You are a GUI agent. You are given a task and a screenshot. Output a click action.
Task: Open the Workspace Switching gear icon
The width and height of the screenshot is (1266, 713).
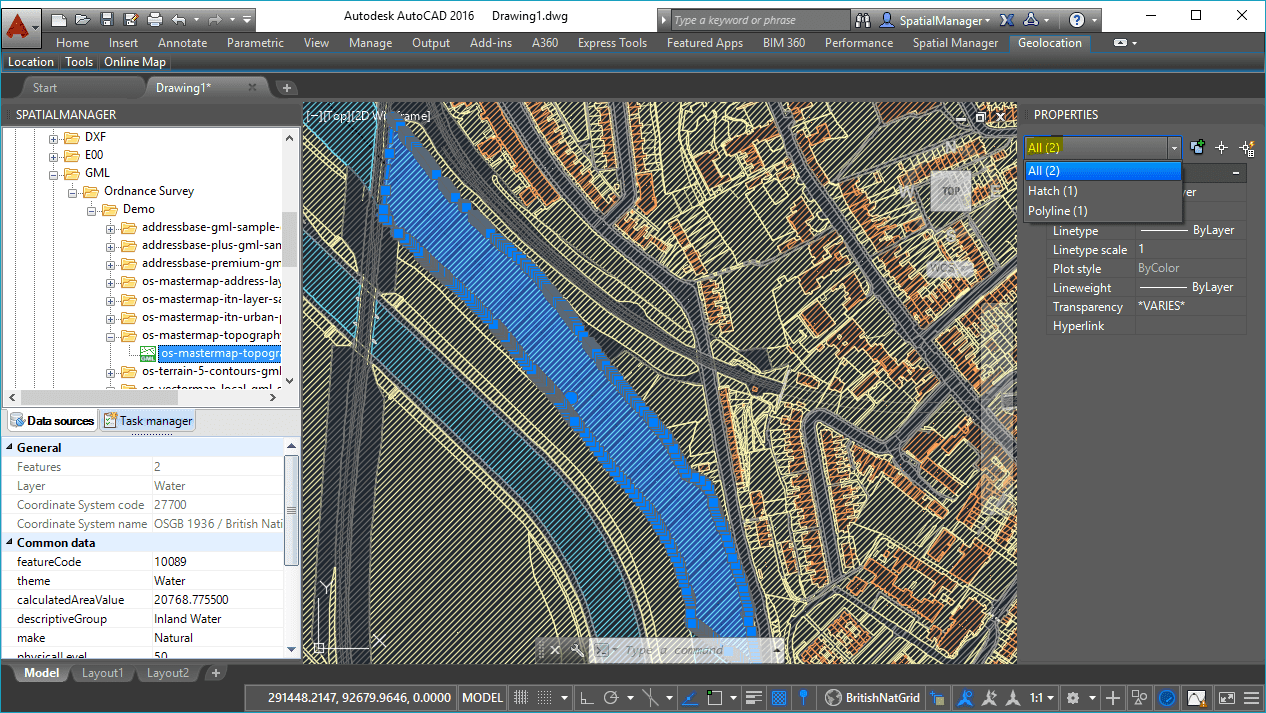tap(1073, 697)
